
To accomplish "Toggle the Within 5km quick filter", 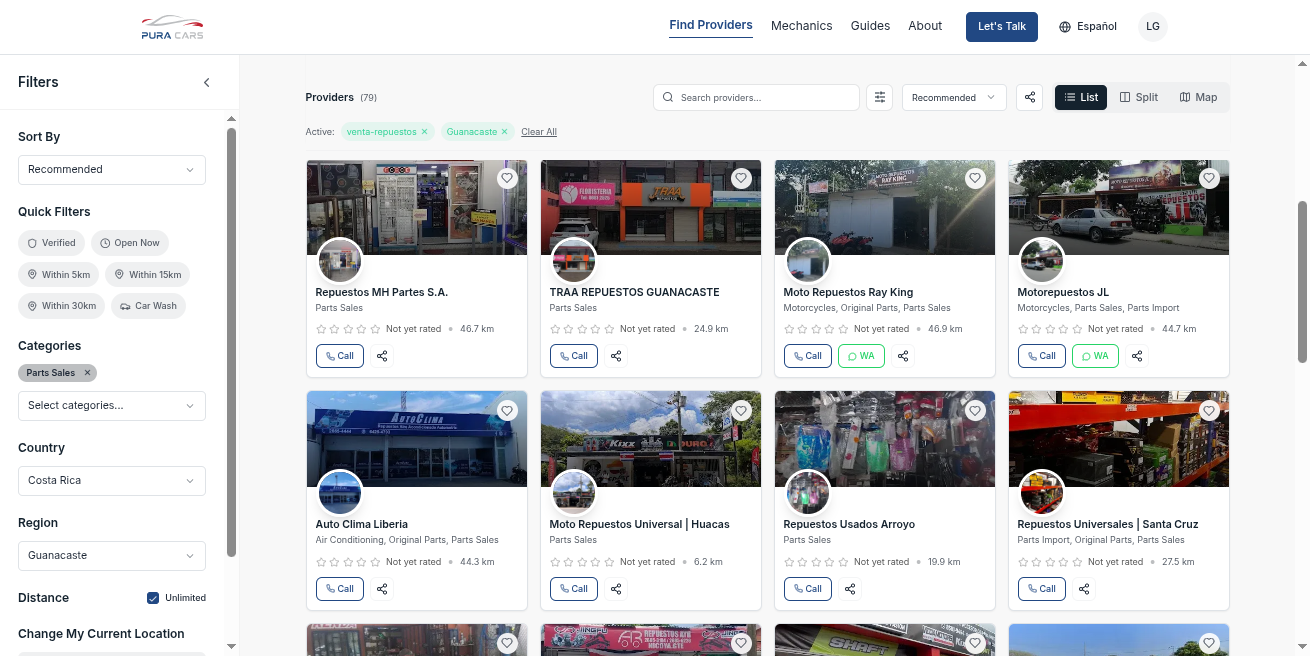I will coord(58,275).
